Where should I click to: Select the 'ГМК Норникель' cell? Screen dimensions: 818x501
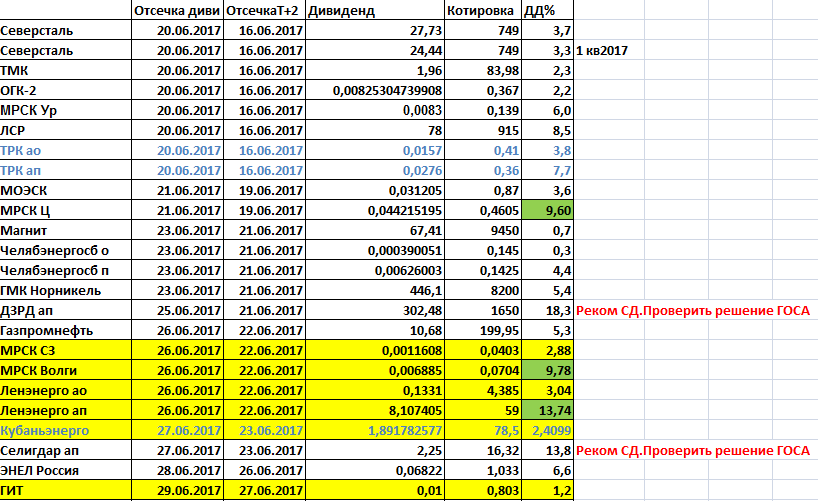pos(66,290)
